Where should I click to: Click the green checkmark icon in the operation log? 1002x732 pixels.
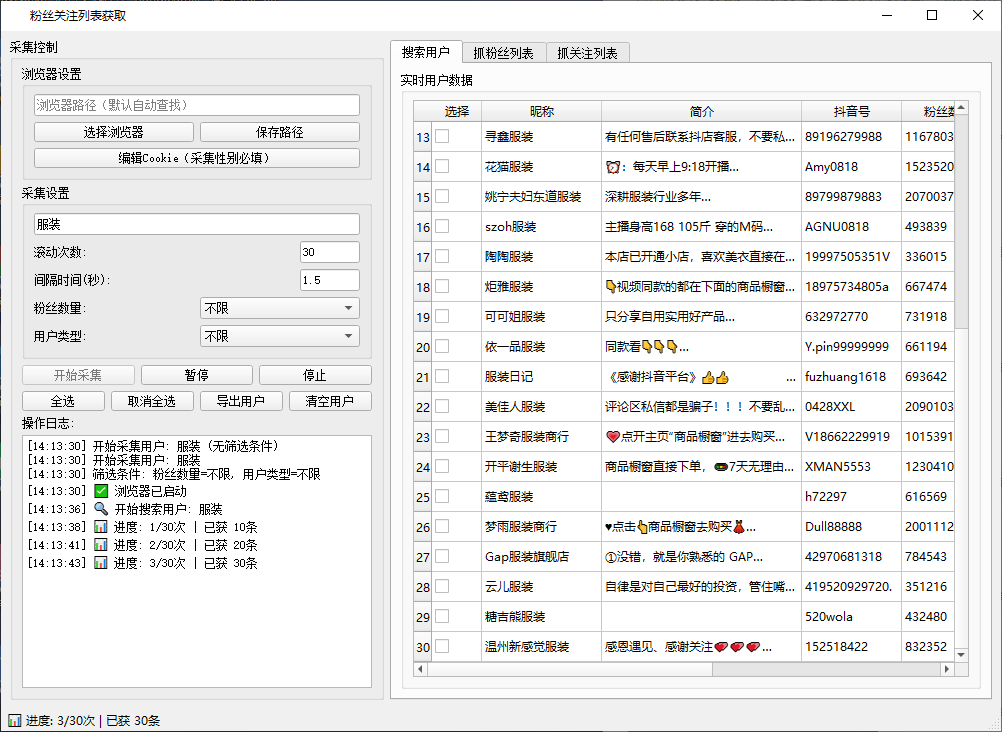click(101, 491)
